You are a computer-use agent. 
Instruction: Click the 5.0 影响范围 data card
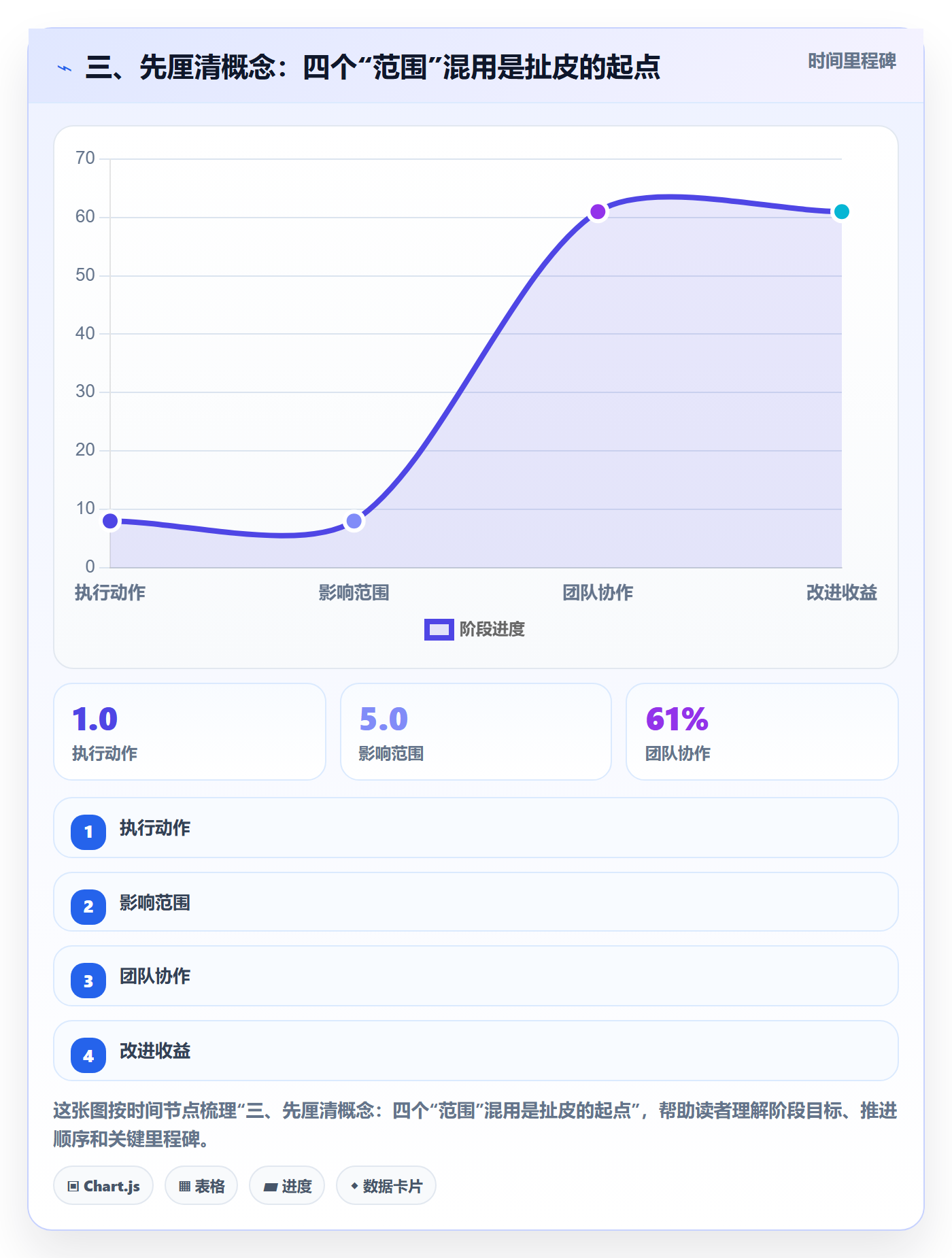click(x=476, y=732)
